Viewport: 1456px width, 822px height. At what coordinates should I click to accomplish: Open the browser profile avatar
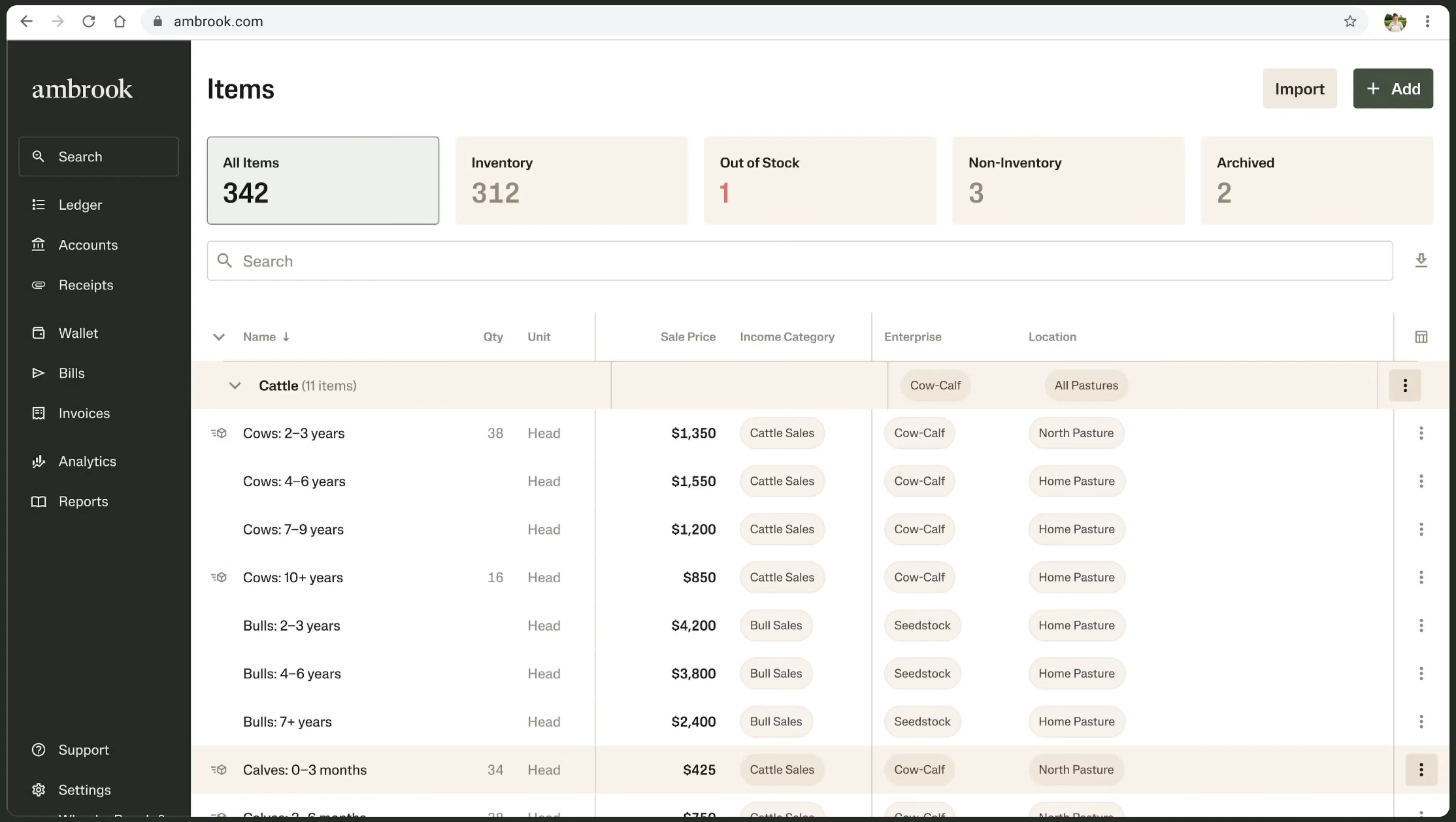pos(1395,22)
